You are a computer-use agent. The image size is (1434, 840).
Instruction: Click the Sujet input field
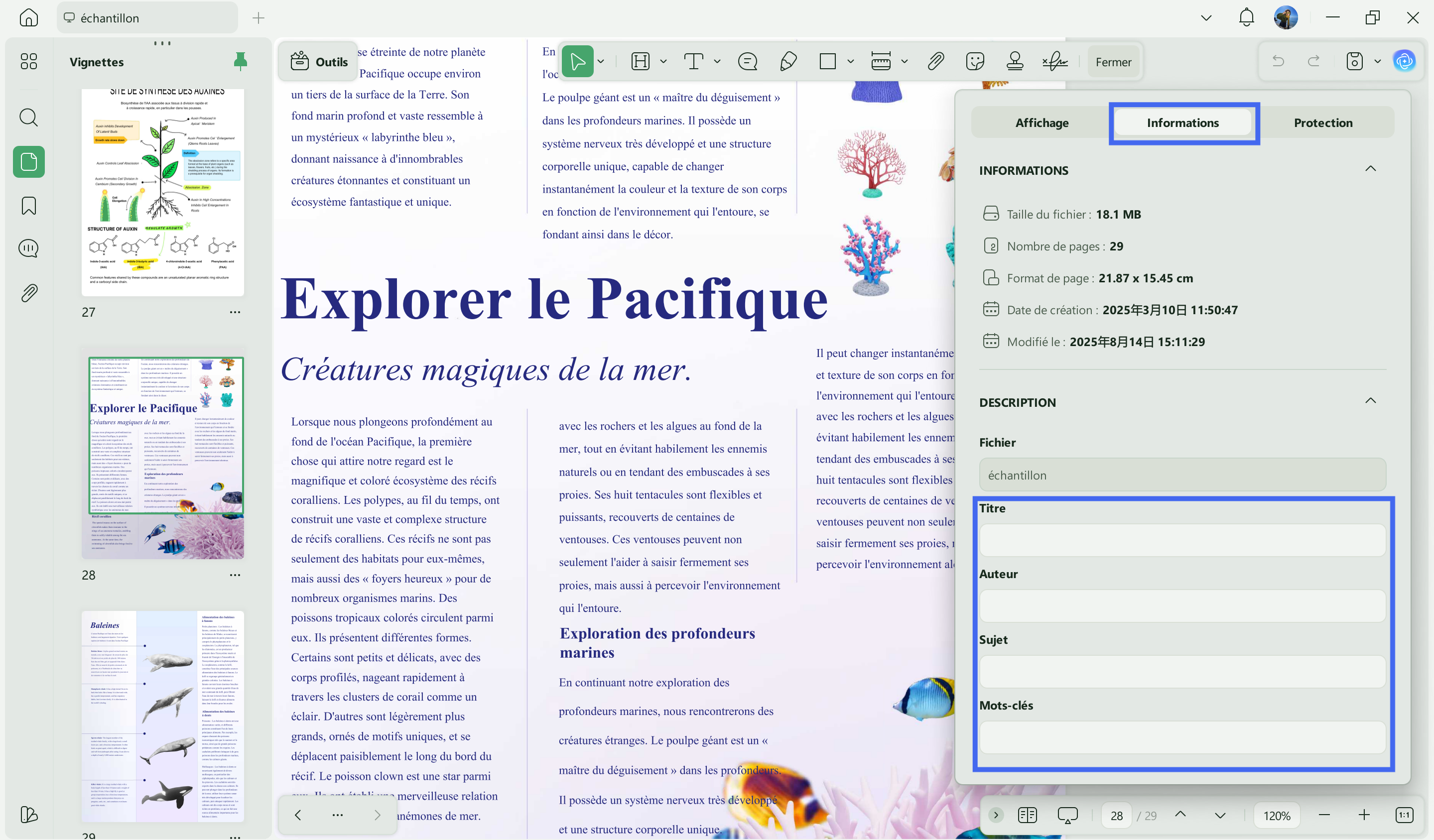point(1182,671)
